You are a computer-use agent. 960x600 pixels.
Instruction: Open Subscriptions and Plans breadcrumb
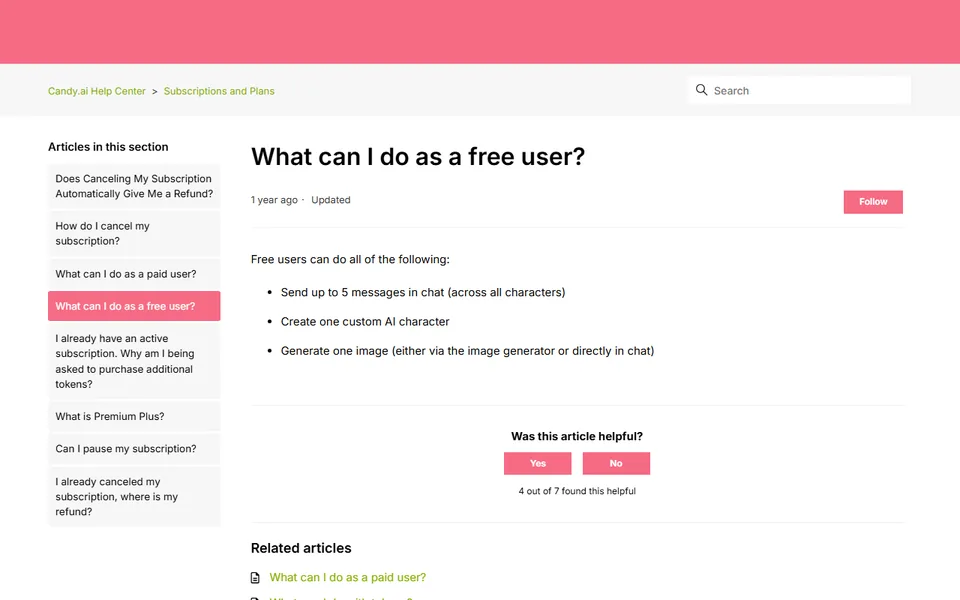219,91
